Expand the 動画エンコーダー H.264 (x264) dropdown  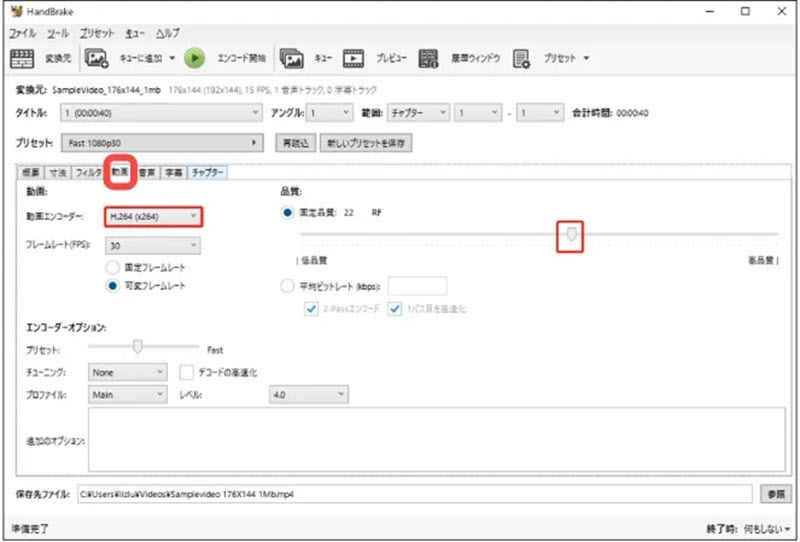154,217
